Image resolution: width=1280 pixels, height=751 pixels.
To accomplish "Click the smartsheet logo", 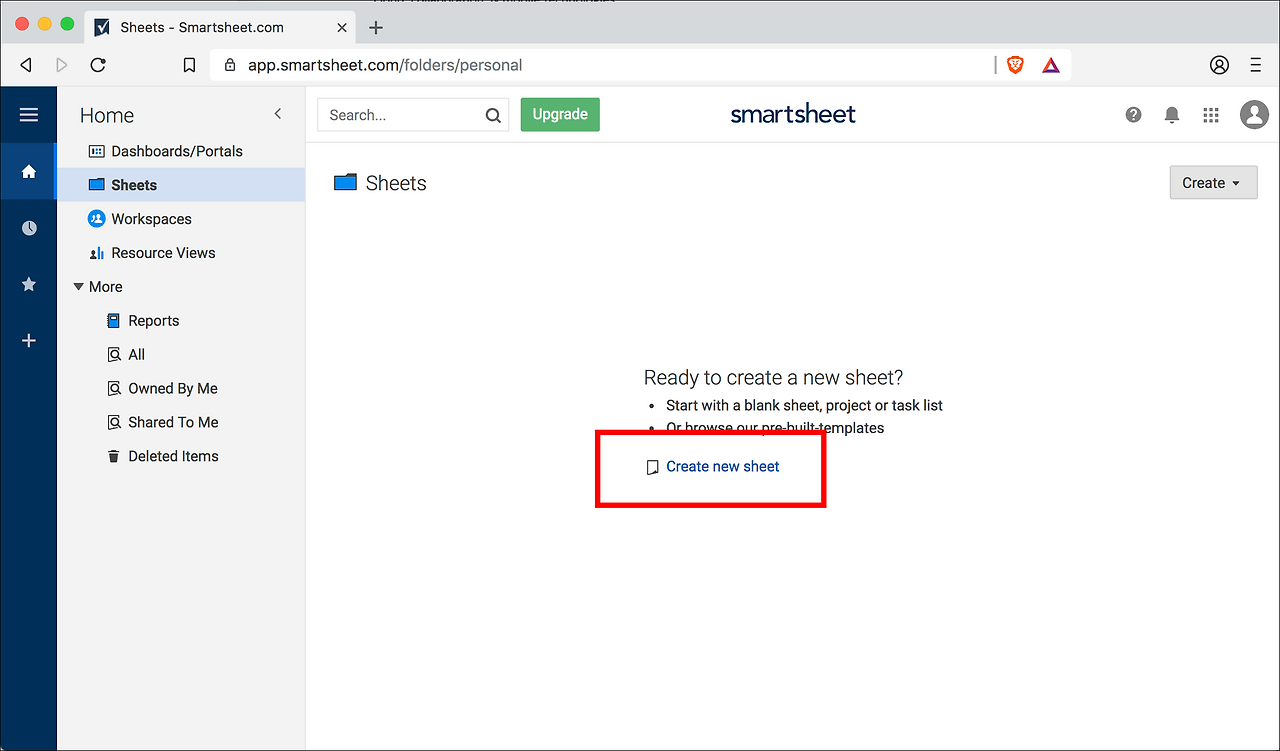I will (x=793, y=114).
